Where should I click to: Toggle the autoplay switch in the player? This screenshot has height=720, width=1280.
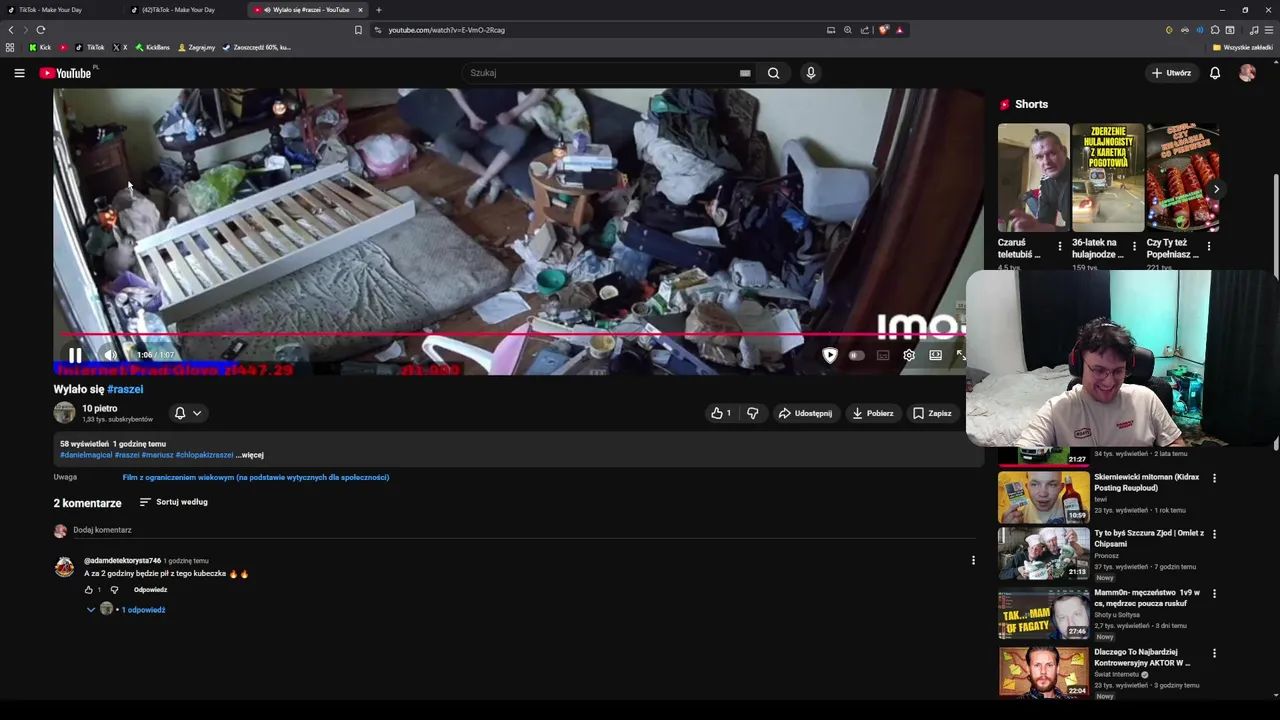point(856,355)
